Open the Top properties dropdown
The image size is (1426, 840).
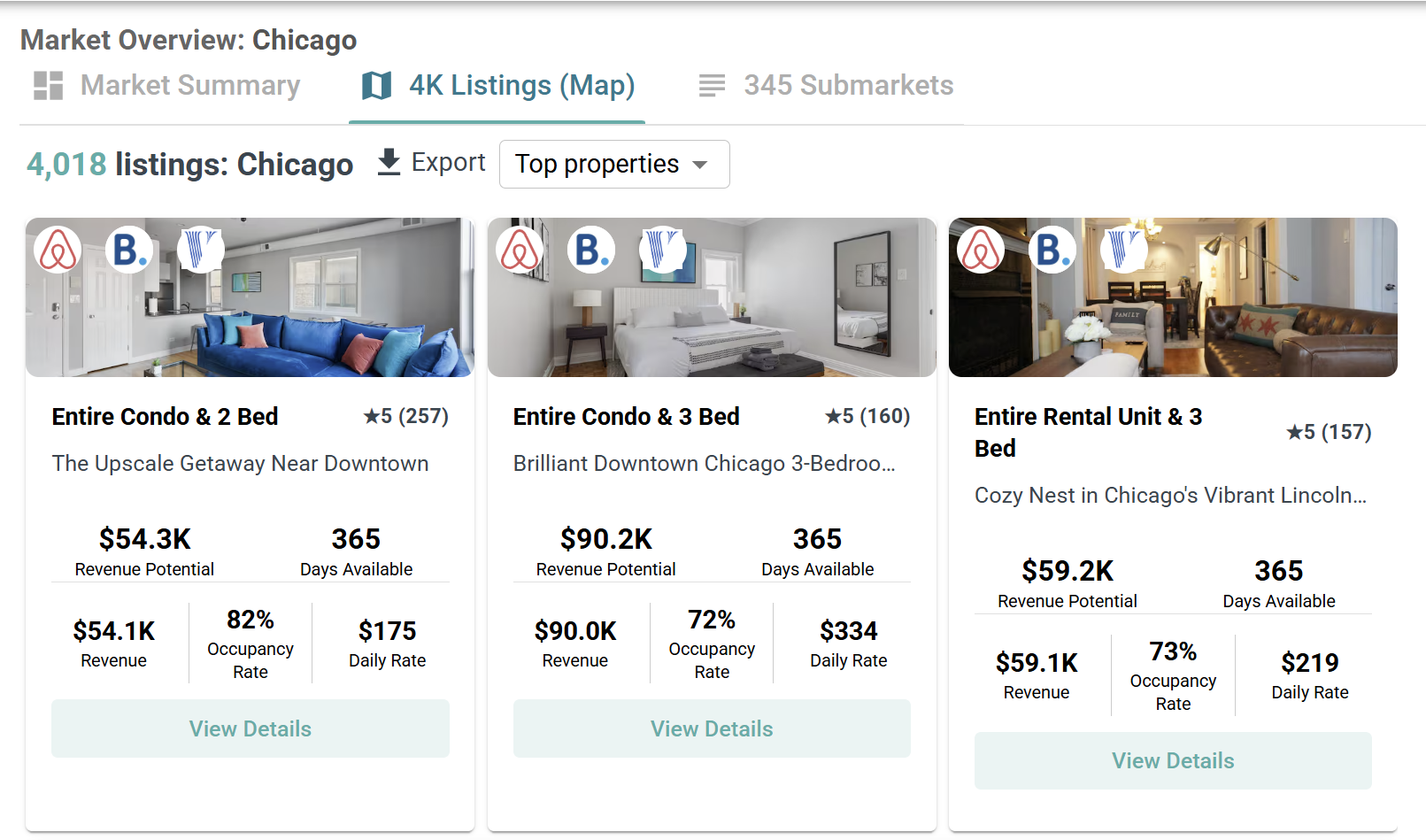613,165
